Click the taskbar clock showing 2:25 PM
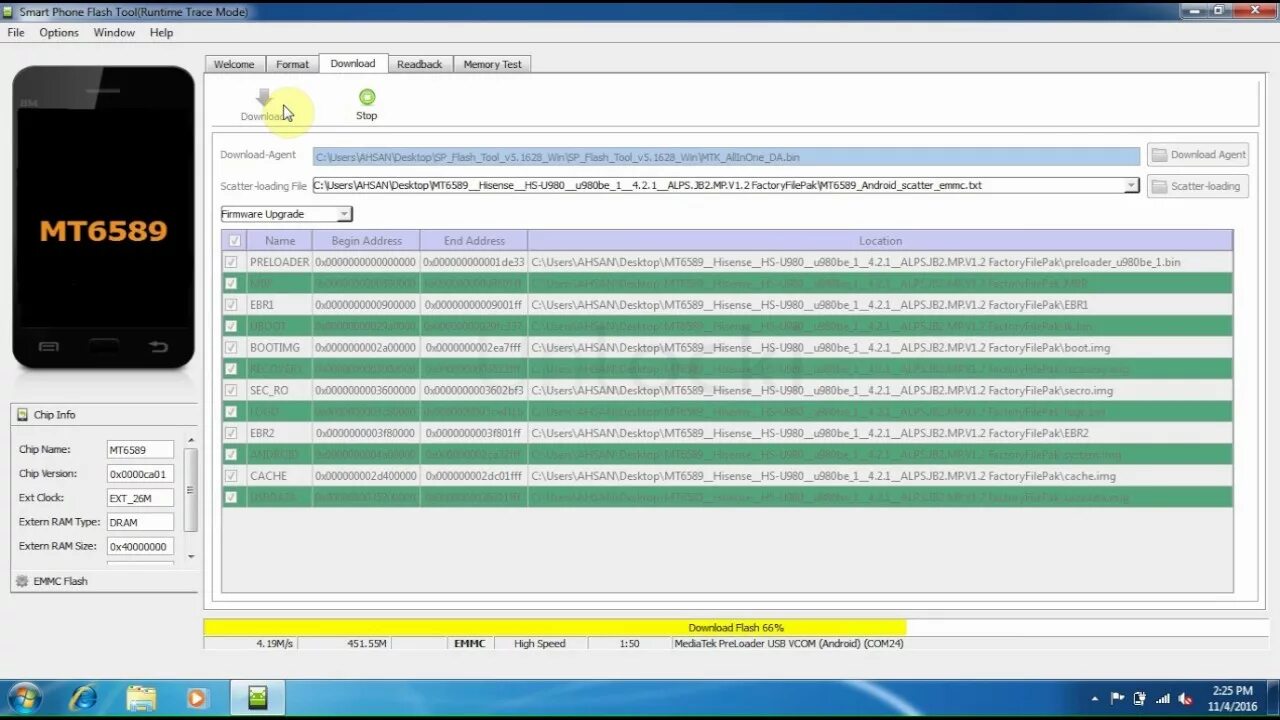Screen dimensions: 1280x720 coord(1232,698)
